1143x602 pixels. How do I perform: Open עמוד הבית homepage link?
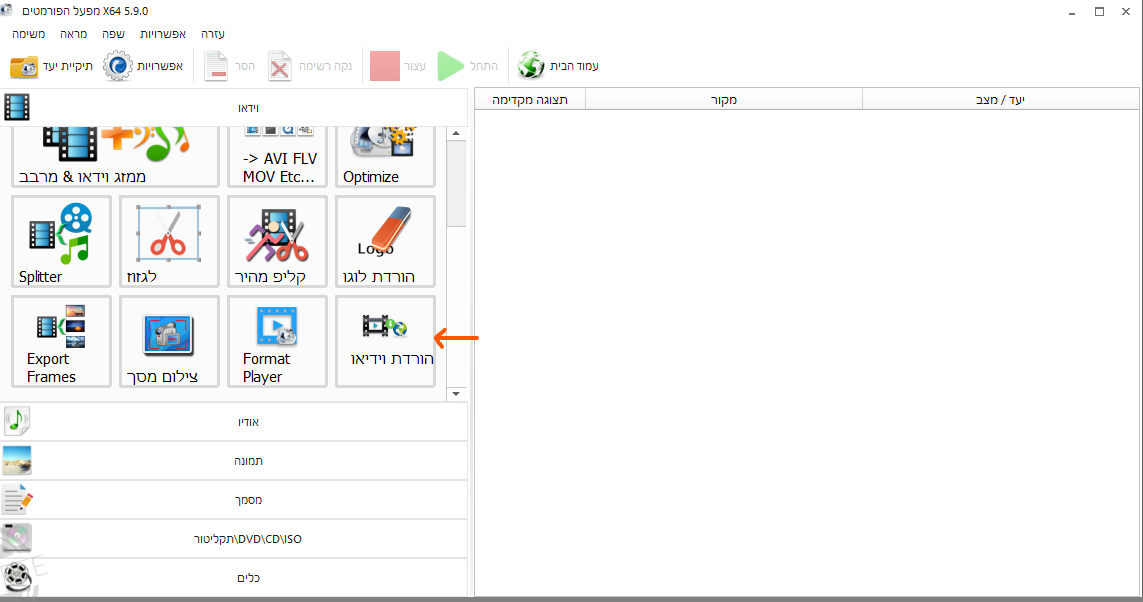click(558, 66)
